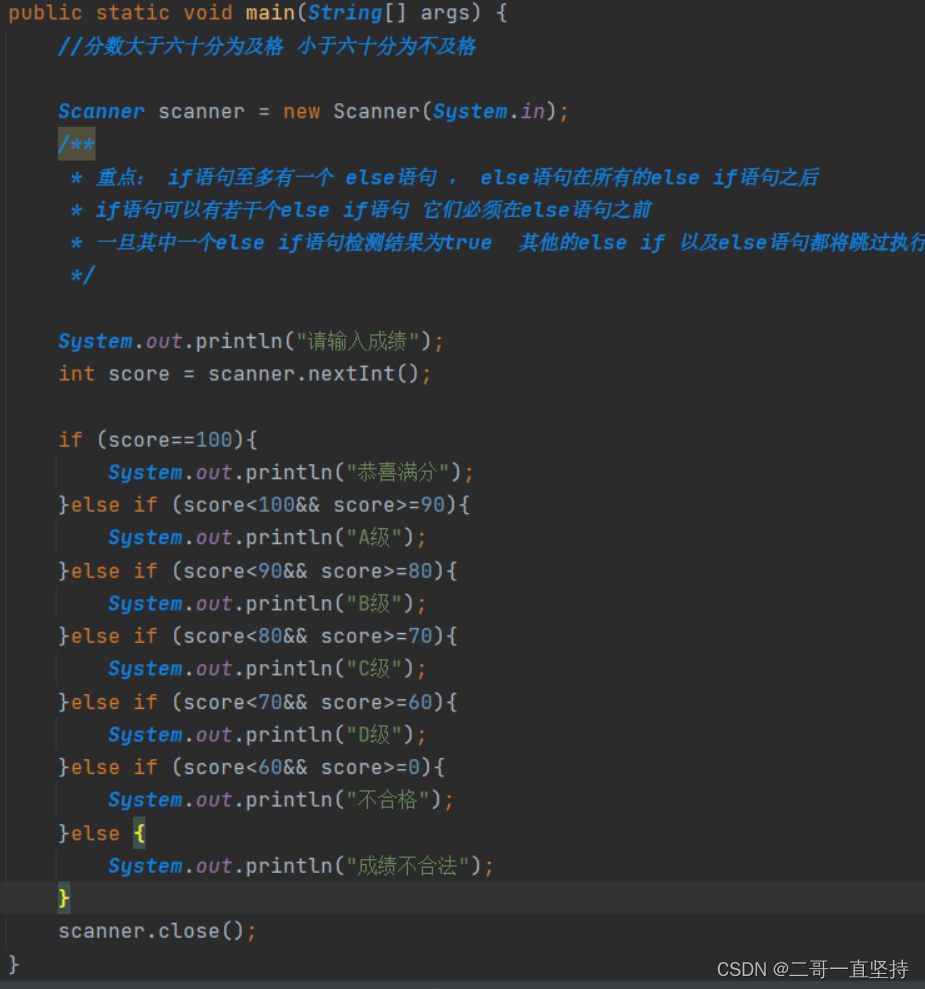Screen dimensions: 925x989
Task: Click the println 不合格 statement
Action: 281,800
